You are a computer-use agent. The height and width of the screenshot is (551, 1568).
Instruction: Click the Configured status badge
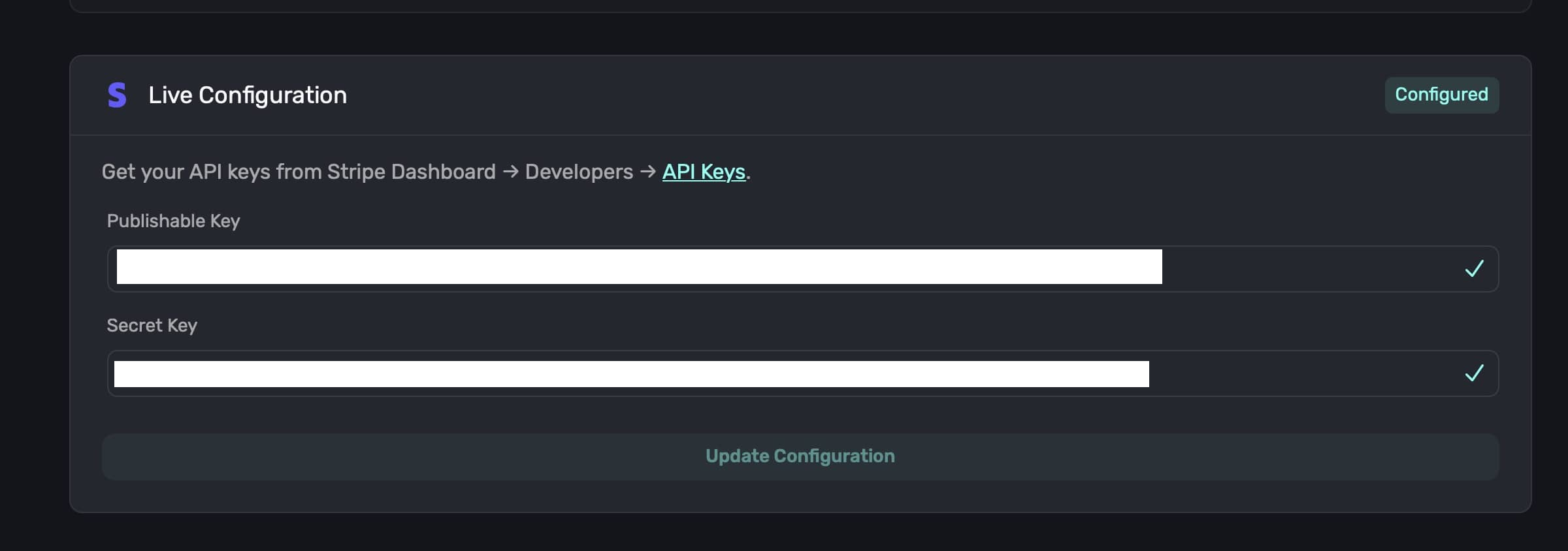[x=1441, y=95]
